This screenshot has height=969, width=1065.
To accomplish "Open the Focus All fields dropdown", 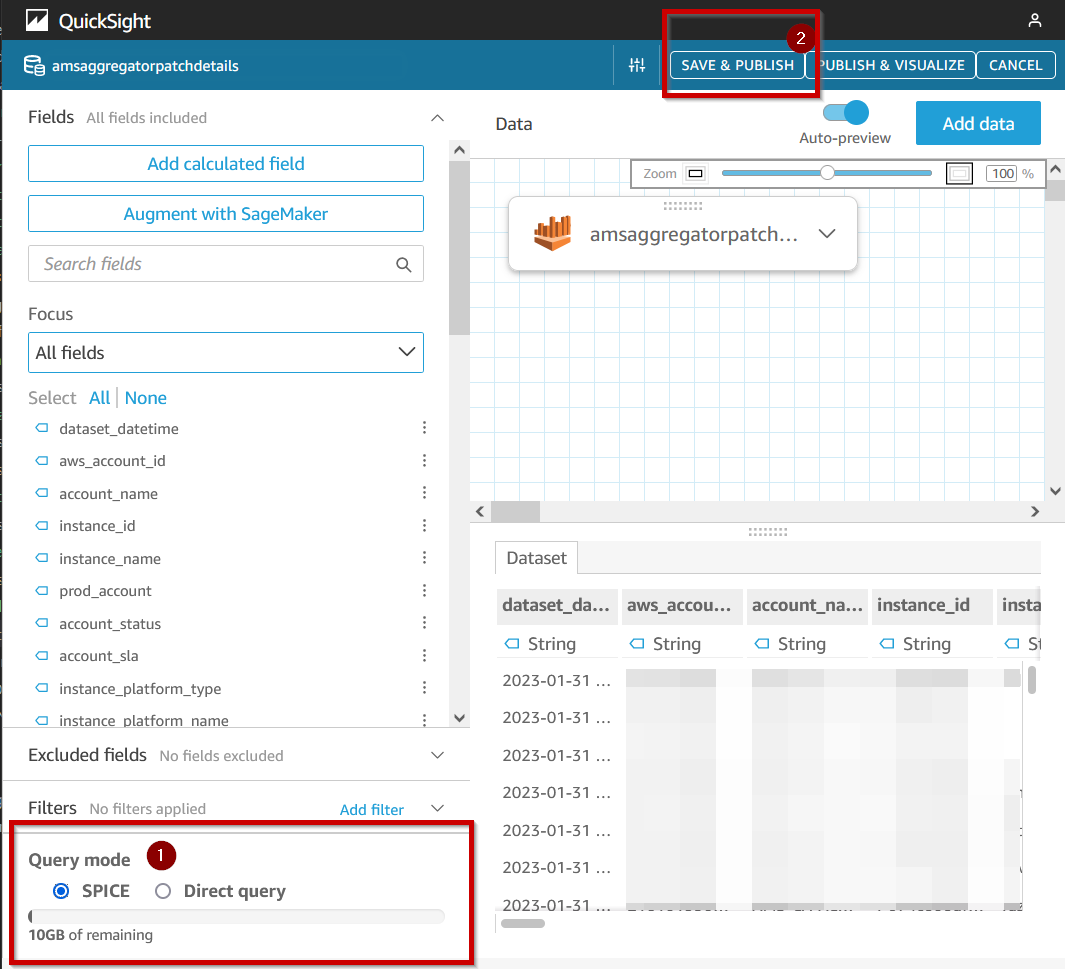I will coord(225,352).
